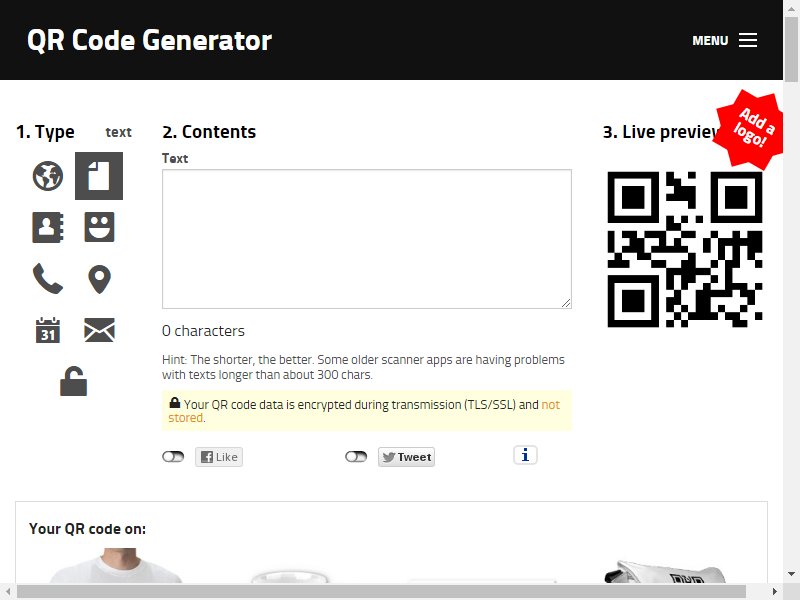Select the WiFi padlock QR type
Image resolution: width=800 pixels, height=600 pixels.
click(73, 381)
